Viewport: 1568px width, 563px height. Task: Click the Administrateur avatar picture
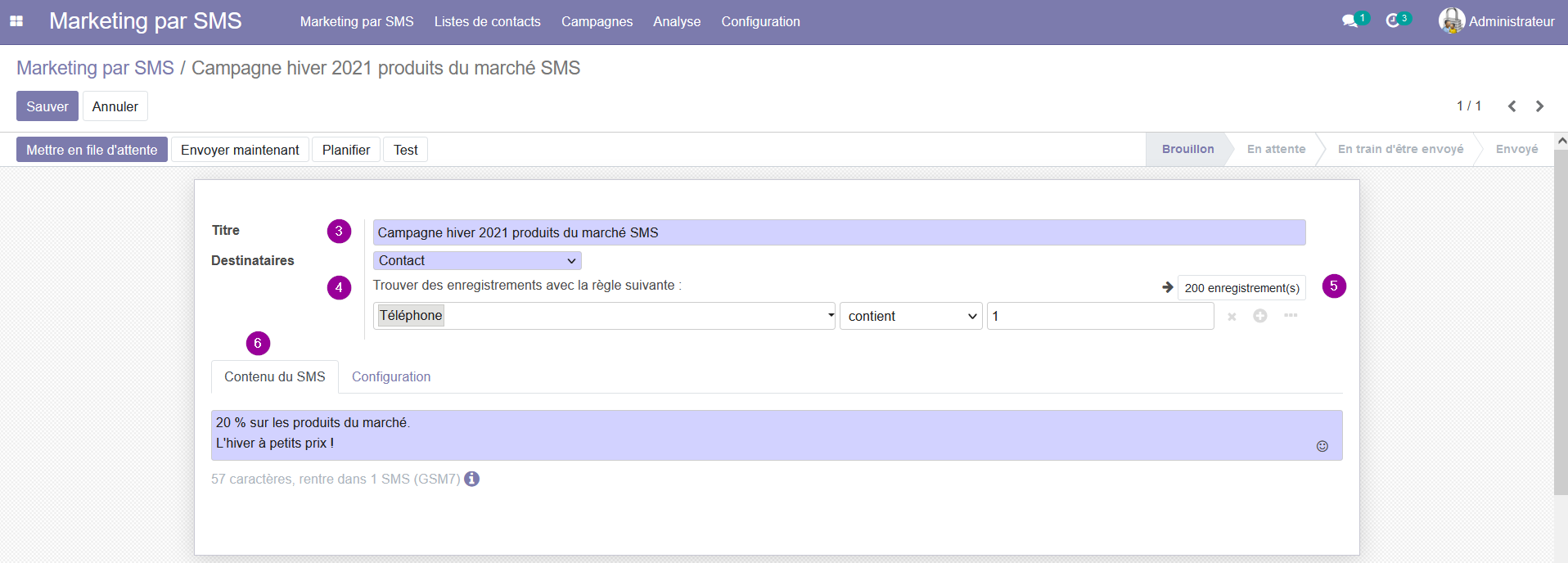click(x=1452, y=21)
